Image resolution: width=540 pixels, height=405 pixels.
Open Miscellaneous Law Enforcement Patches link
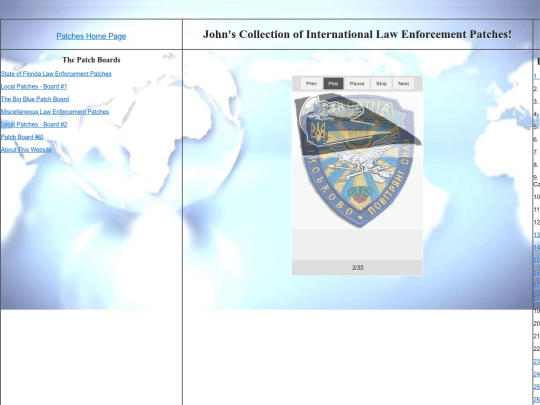click(55, 112)
